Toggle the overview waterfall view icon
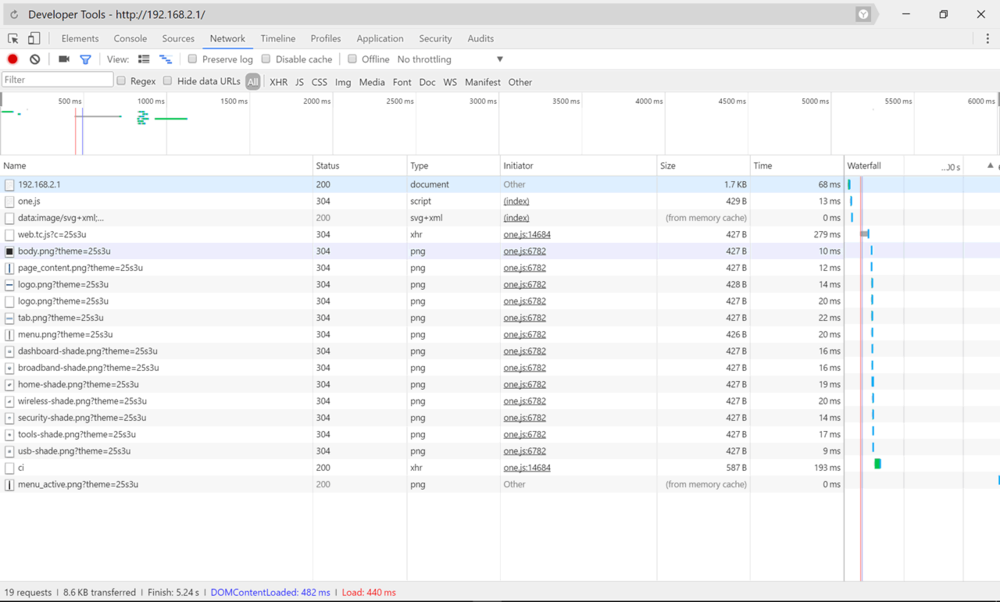Screen dimensions: 1000x602 point(166,59)
